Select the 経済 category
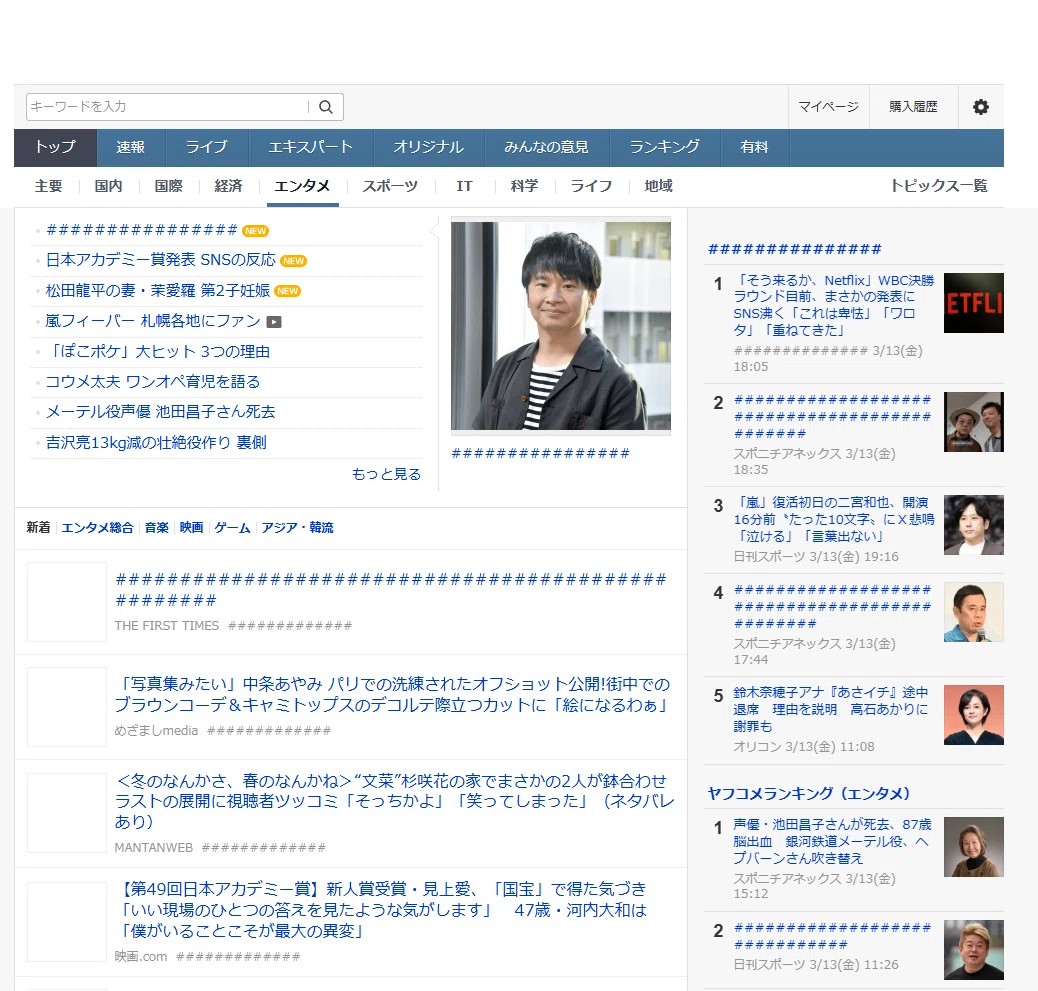The width and height of the screenshot is (1038, 991). (x=229, y=187)
